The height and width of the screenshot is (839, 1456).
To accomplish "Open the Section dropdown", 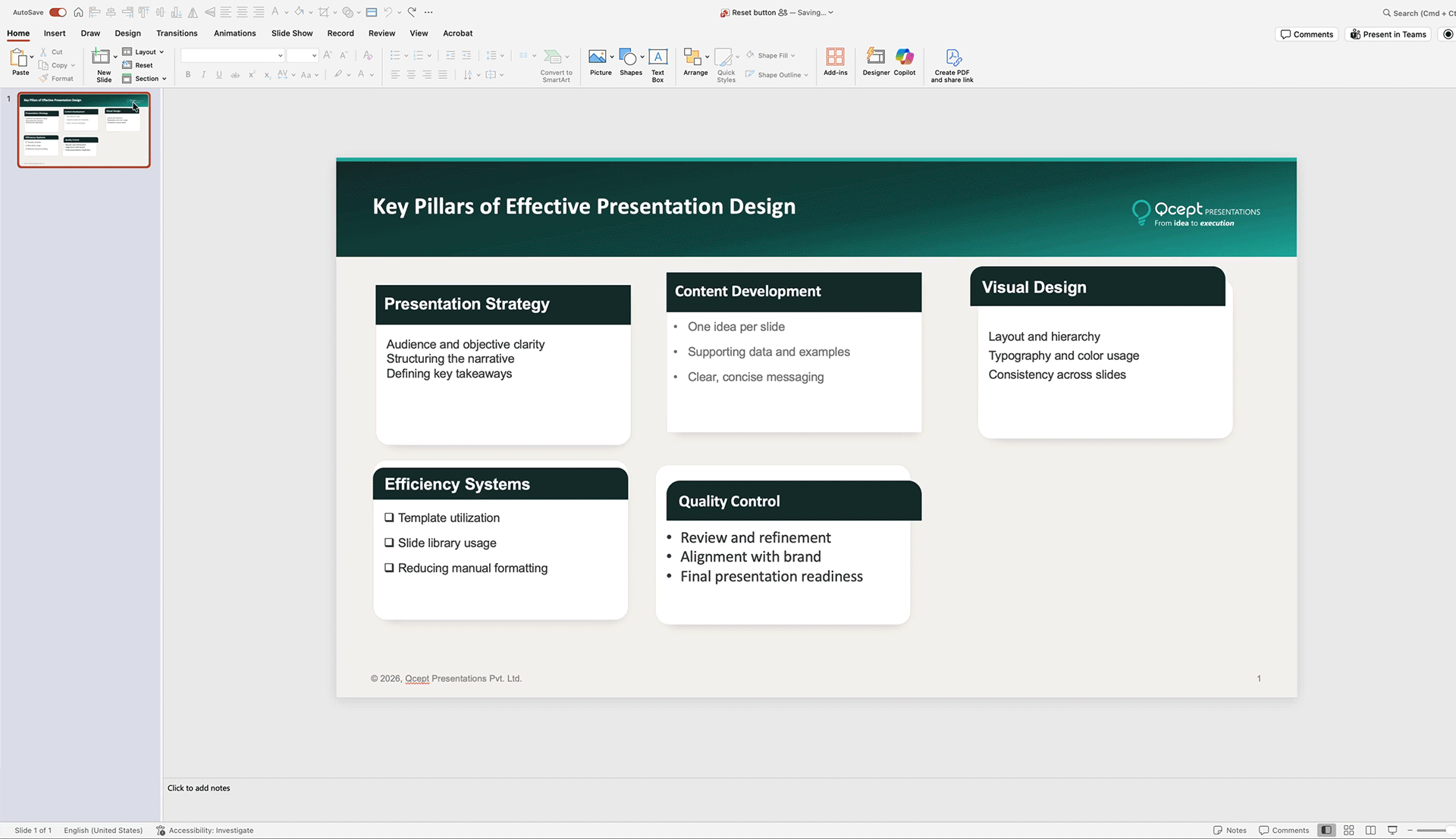I will [146, 78].
